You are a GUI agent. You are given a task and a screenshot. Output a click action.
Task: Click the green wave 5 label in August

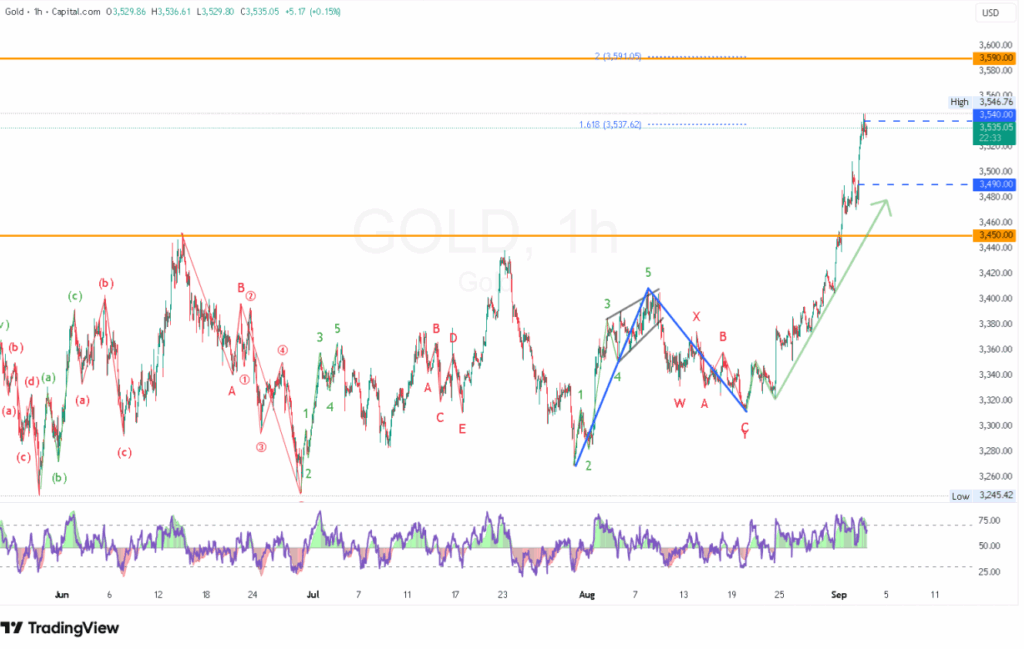click(x=648, y=272)
